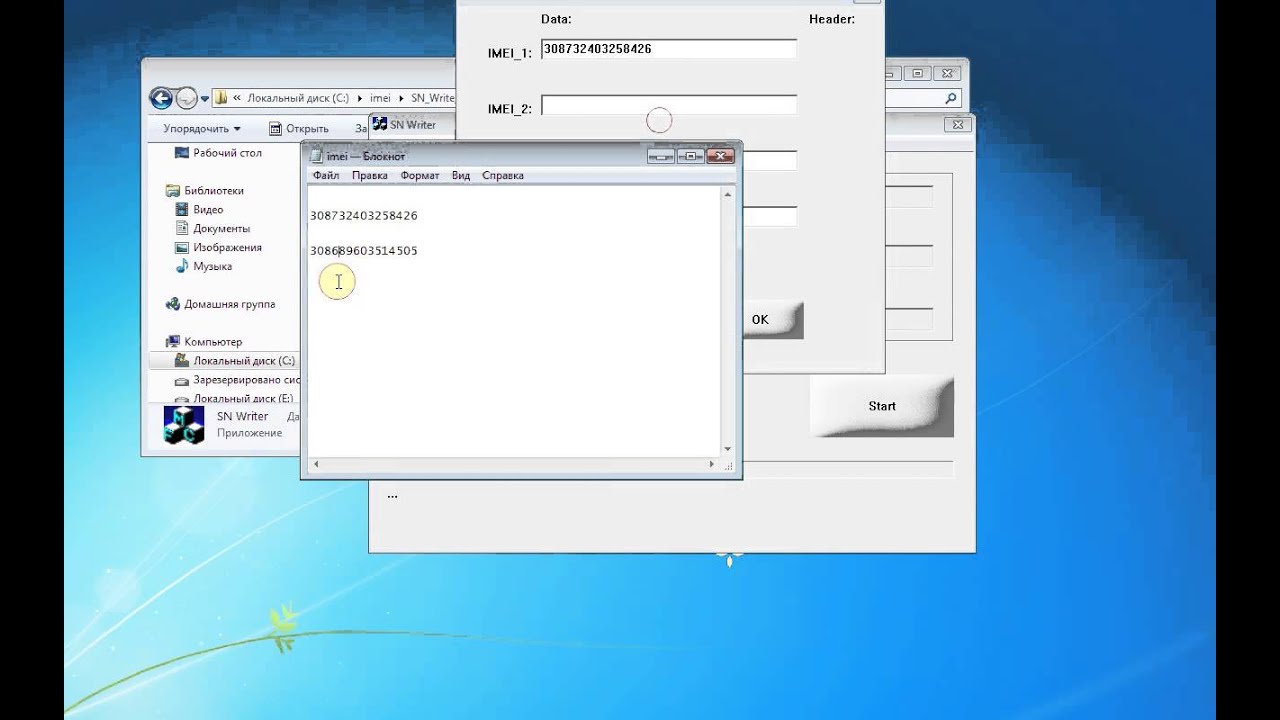Click the Видео library icon
Viewport: 1280px width, 720px height.
tap(182, 209)
